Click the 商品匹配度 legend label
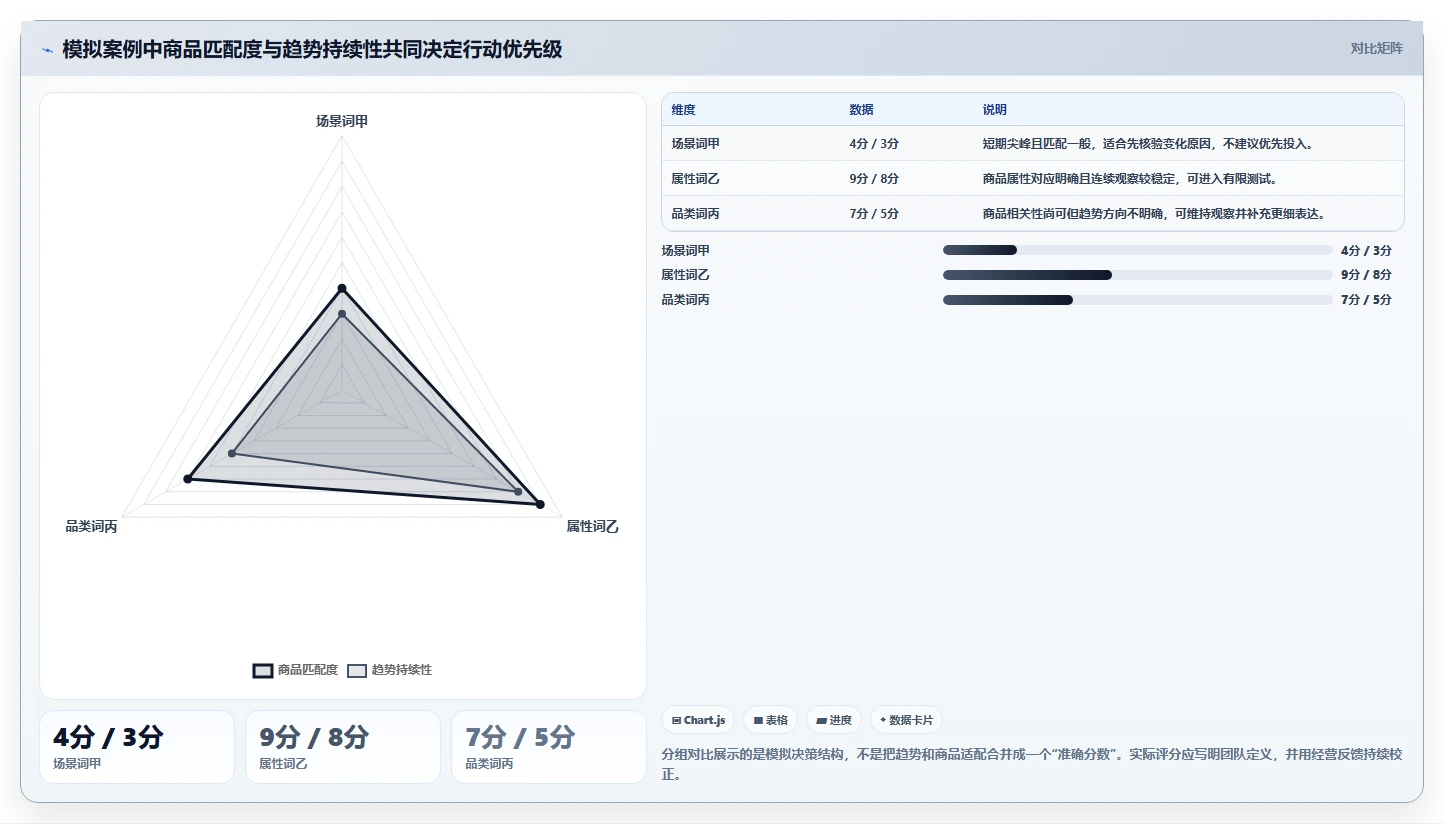The width and height of the screenshot is (1444, 824). [x=308, y=670]
